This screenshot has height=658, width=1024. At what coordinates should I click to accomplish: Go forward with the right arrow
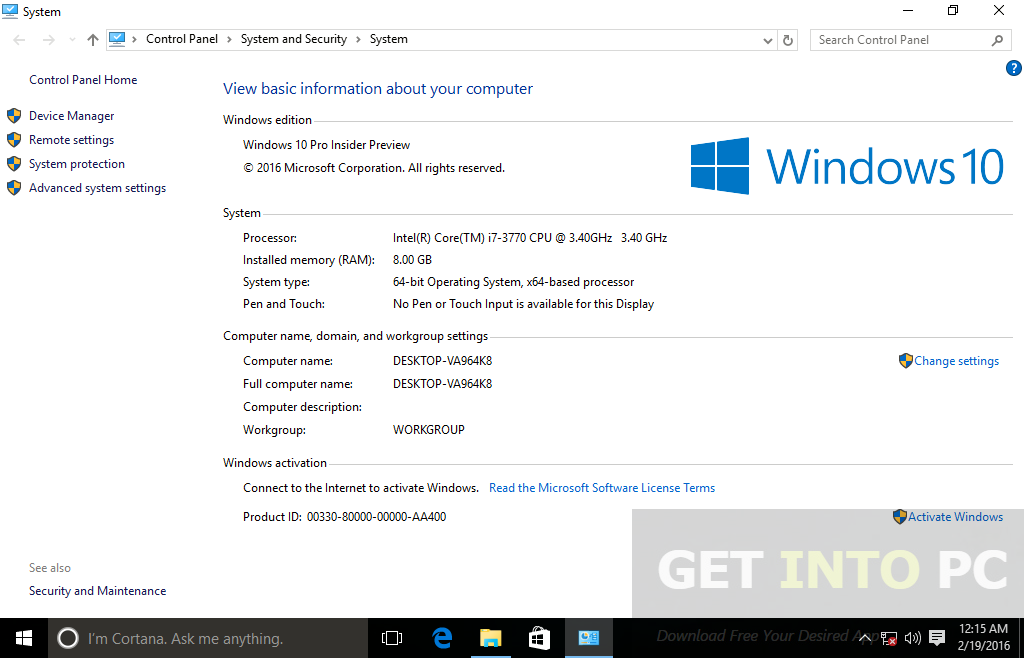(x=48, y=40)
